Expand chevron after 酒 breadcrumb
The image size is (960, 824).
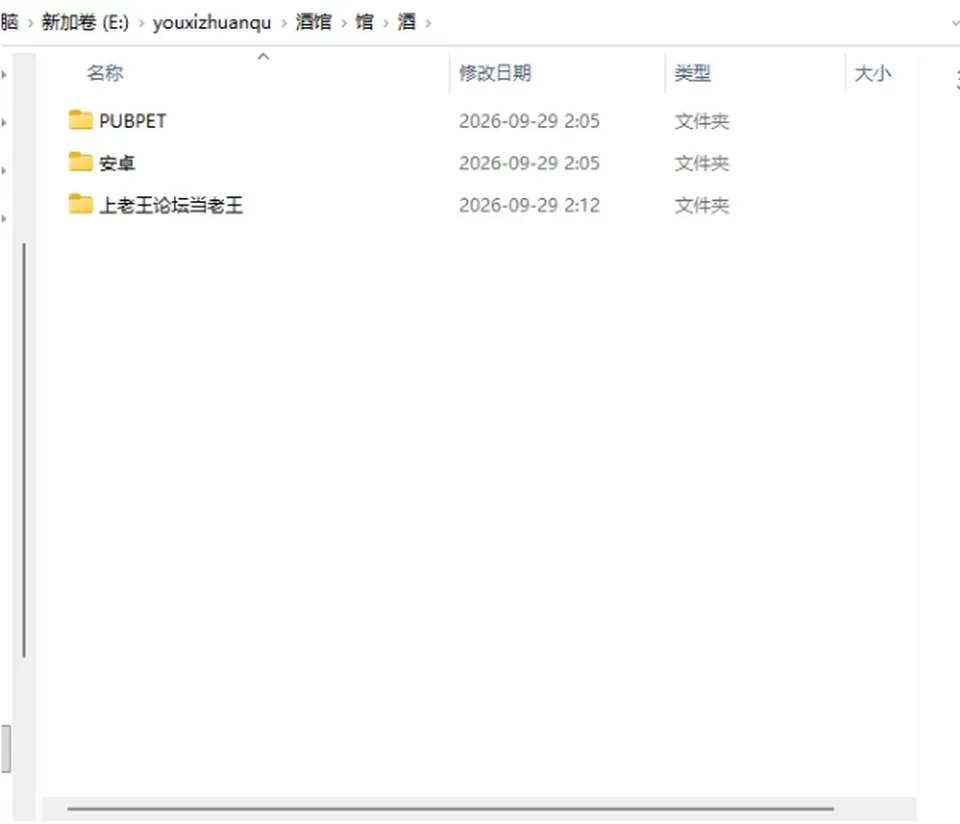point(428,23)
